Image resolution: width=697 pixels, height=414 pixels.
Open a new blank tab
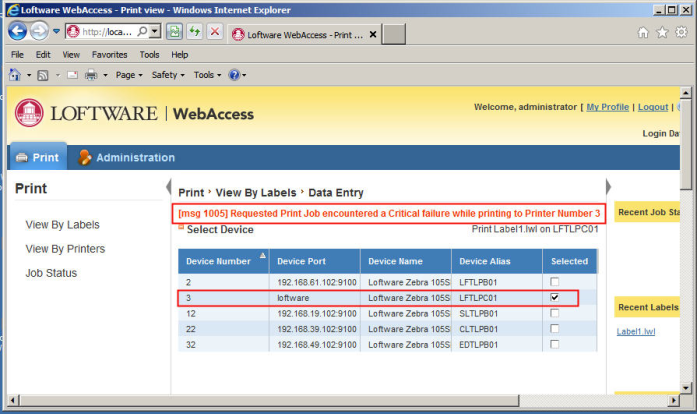394,34
